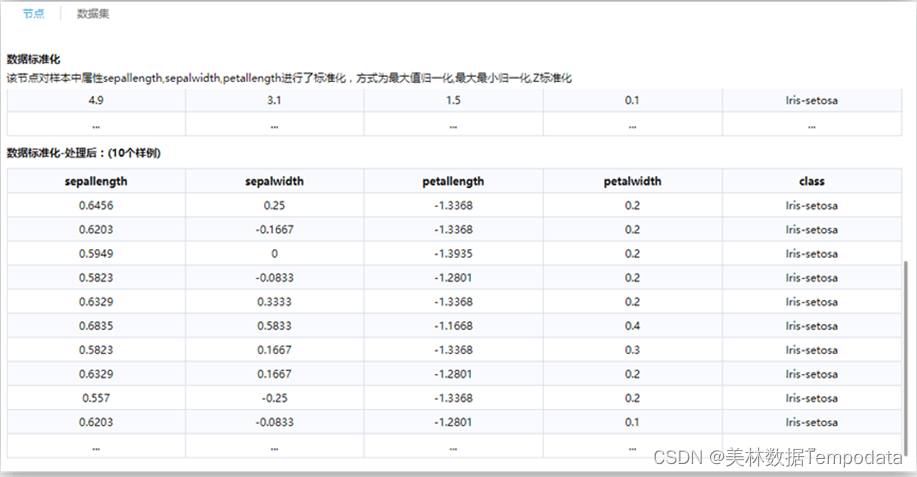917x477 pixels.
Task: Click the petallength value -1.3935
Action: [453, 254]
